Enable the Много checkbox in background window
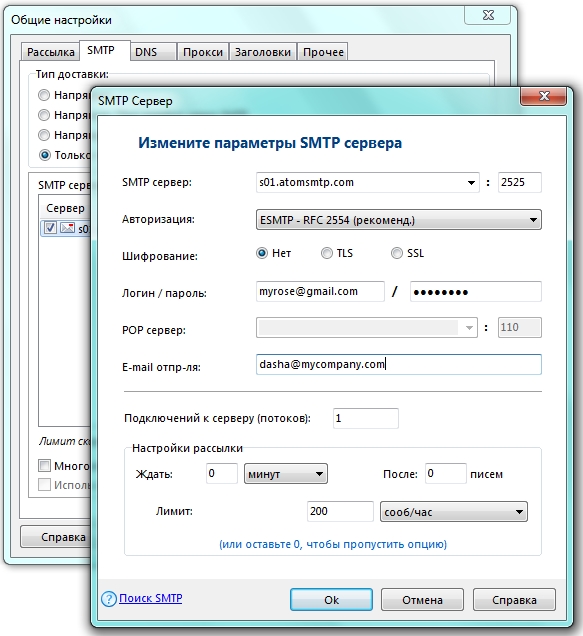Image resolution: width=583 pixels, height=636 pixels. 44,465
